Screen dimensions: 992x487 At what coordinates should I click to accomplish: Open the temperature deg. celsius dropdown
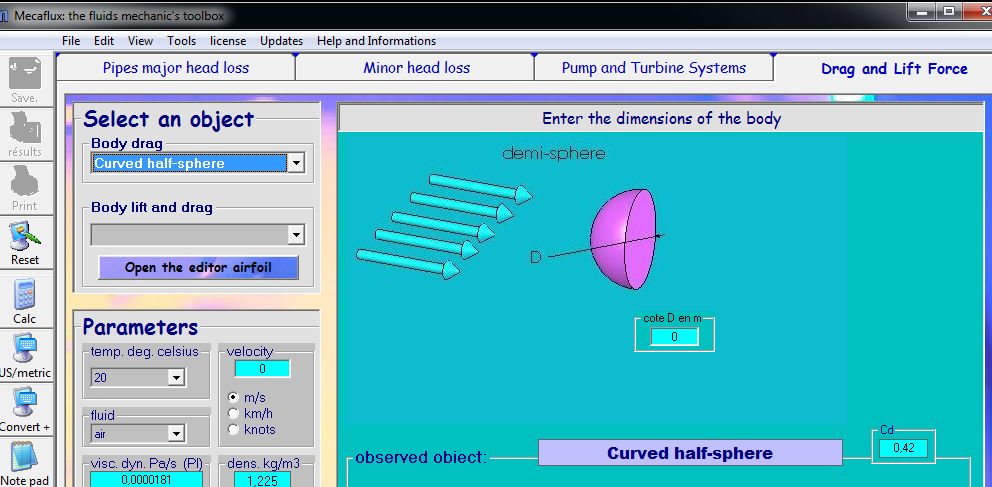[176, 377]
